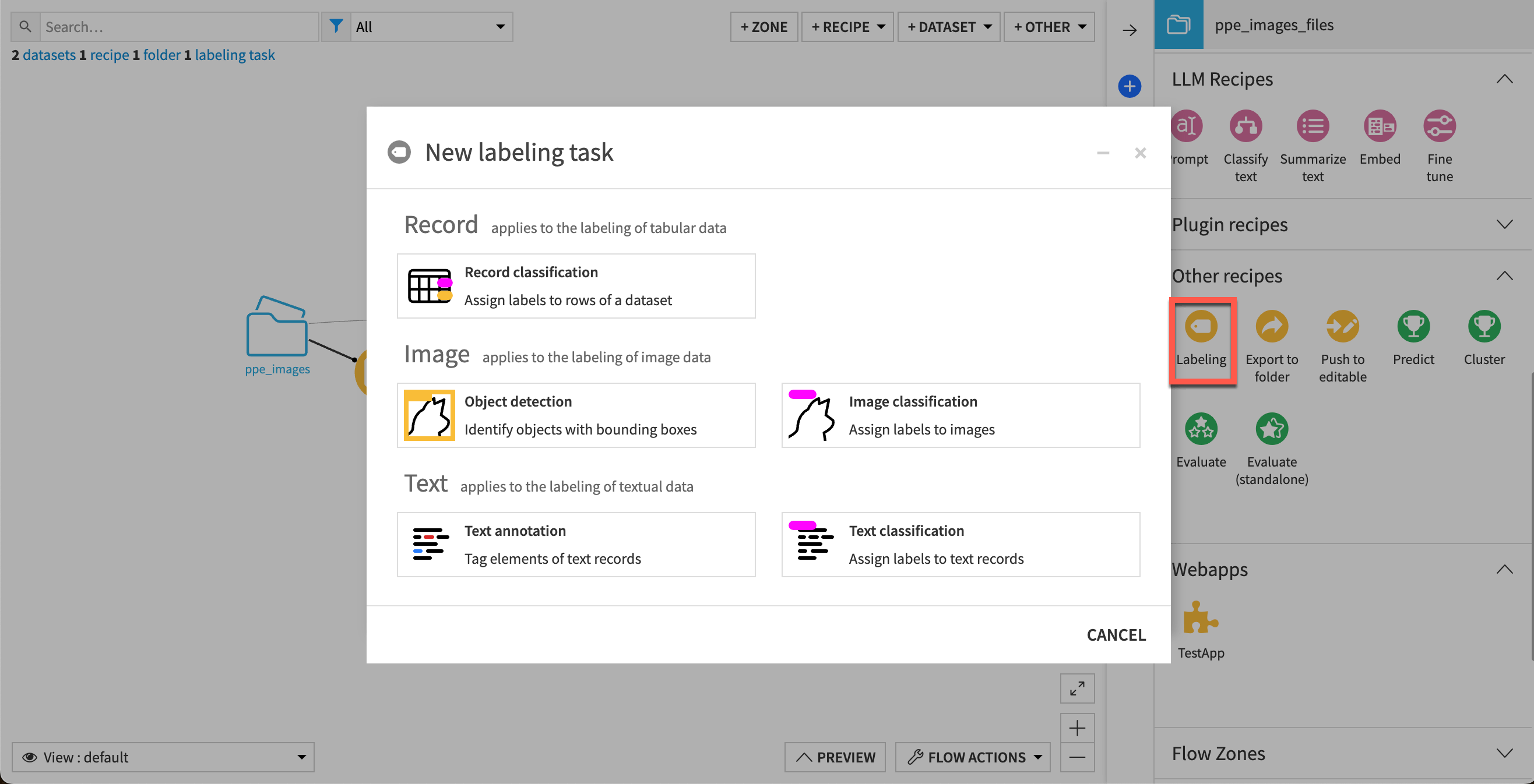Click the zoom out minus control
The width and height of the screenshot is (1534, 784).
1076,758
